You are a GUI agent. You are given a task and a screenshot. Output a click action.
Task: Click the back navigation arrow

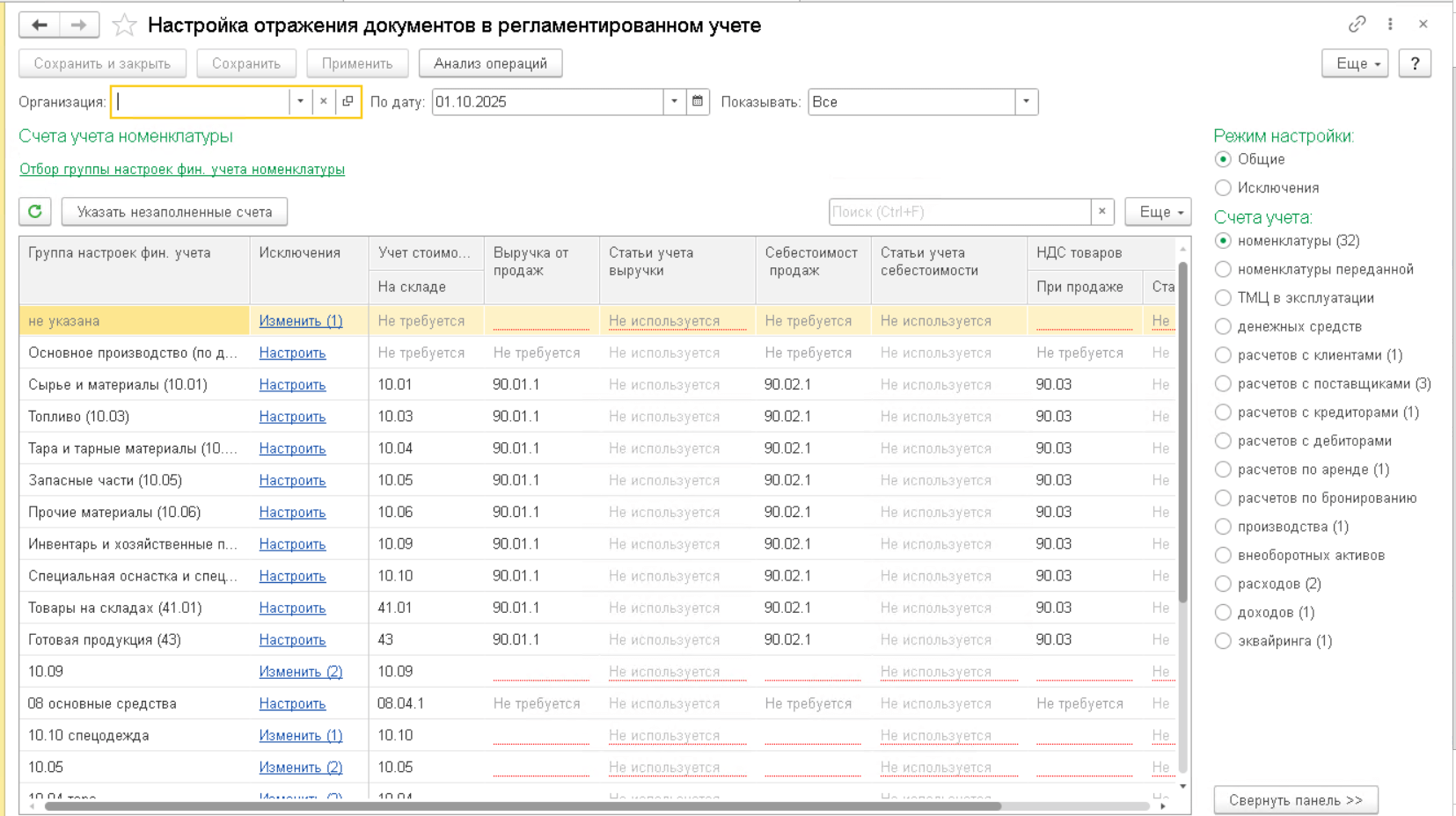coord(40,25)
